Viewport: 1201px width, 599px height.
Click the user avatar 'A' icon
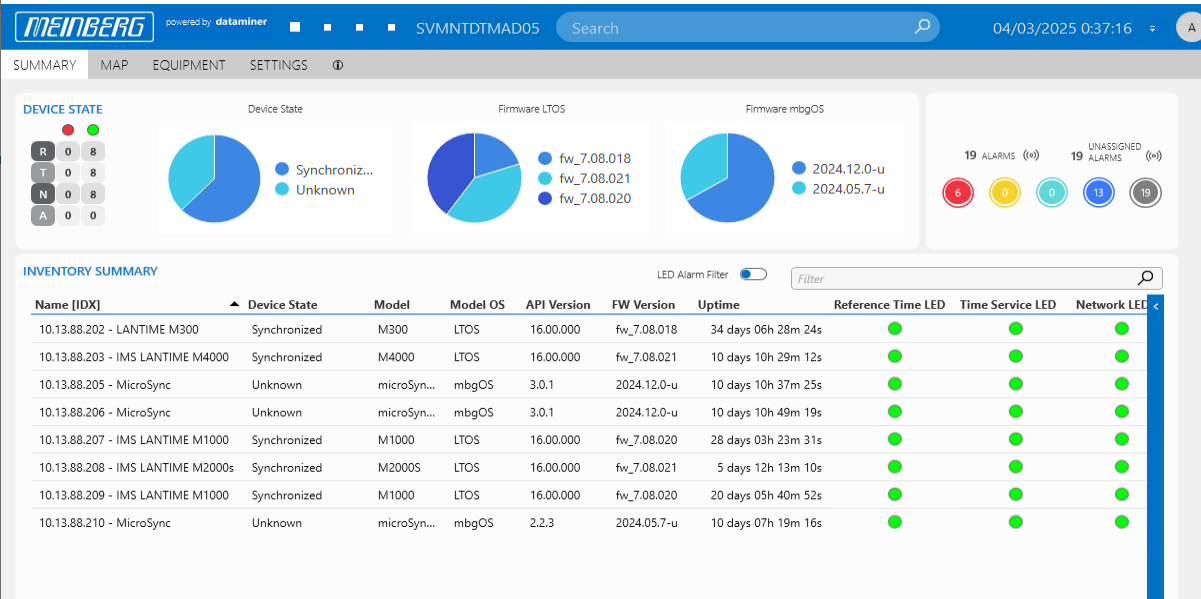pyautogui.click(x=1188, y=28)
